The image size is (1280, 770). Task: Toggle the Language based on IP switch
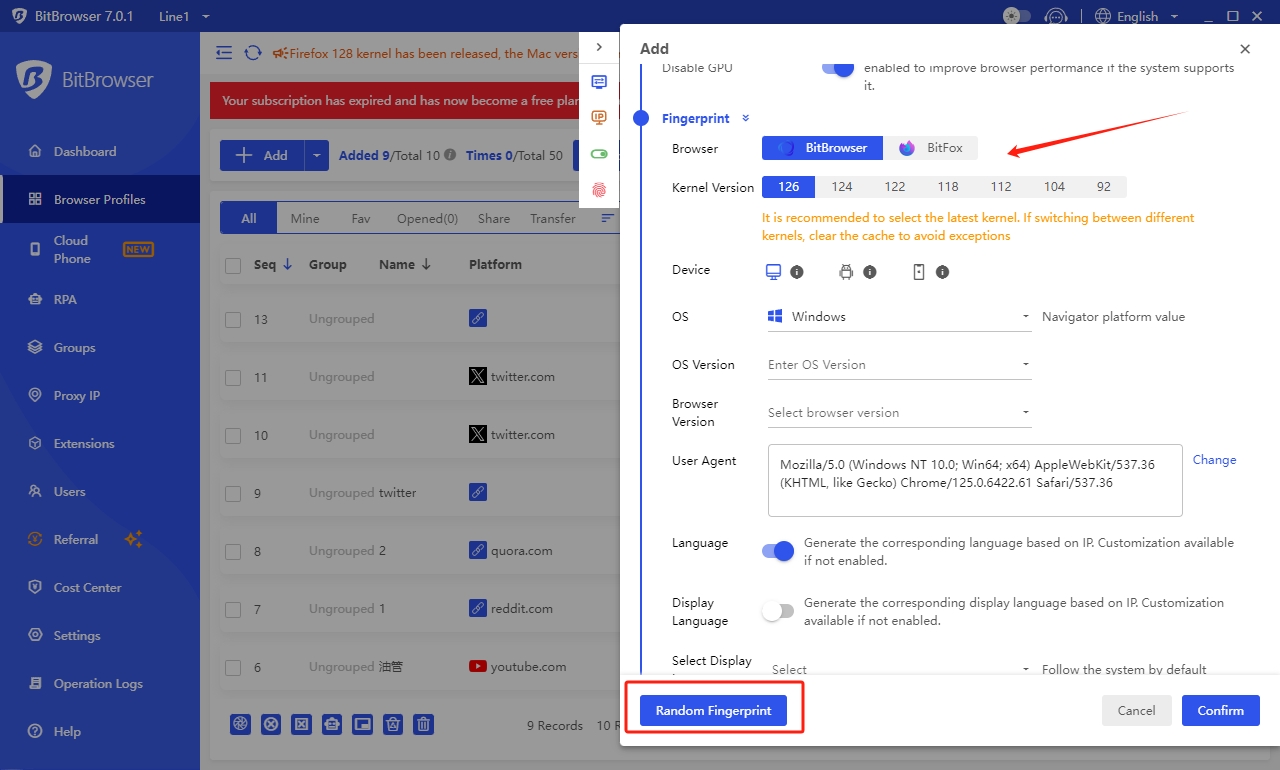click(778, 550)
